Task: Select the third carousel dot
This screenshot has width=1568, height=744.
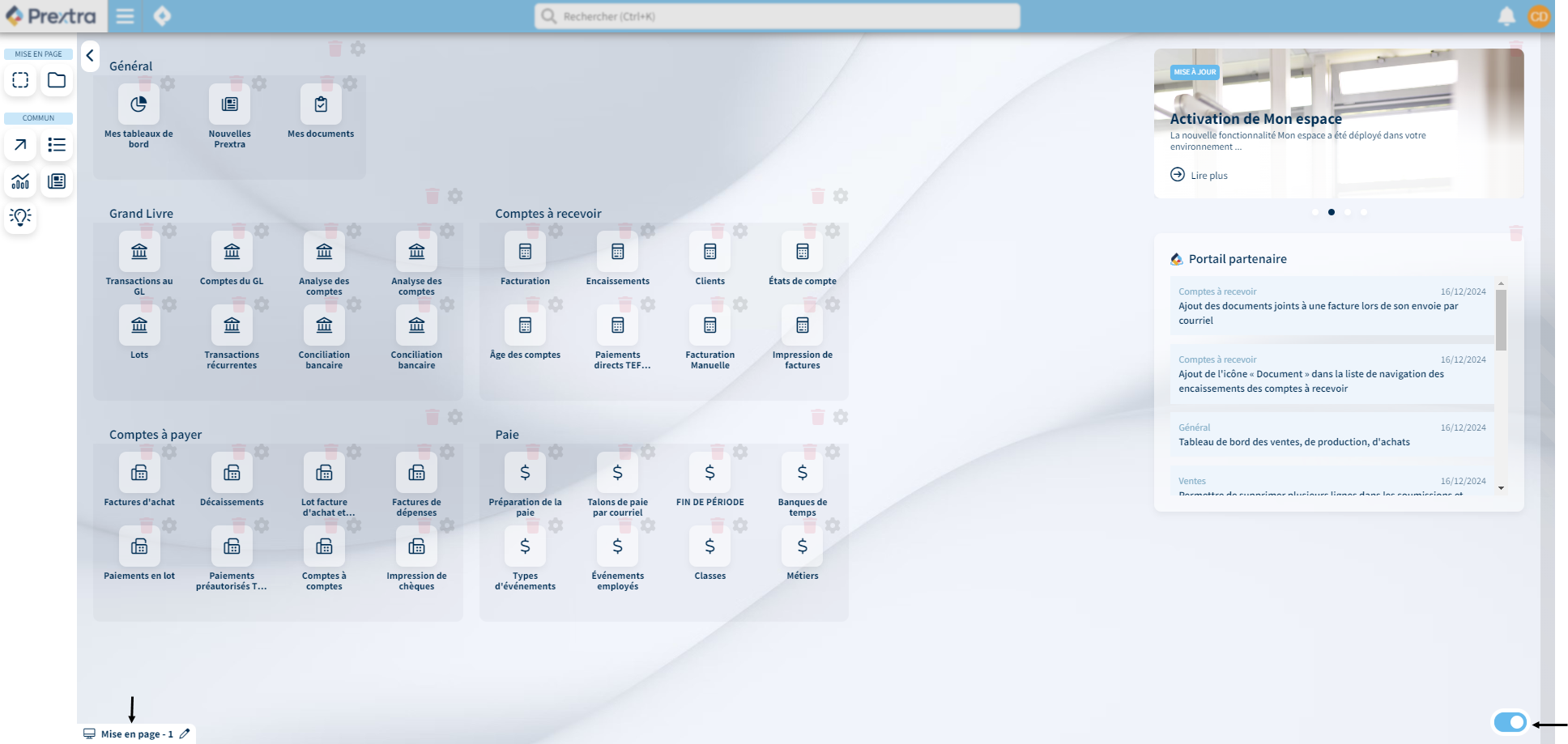Action: pyautogui.click(x=1348, y=212)
